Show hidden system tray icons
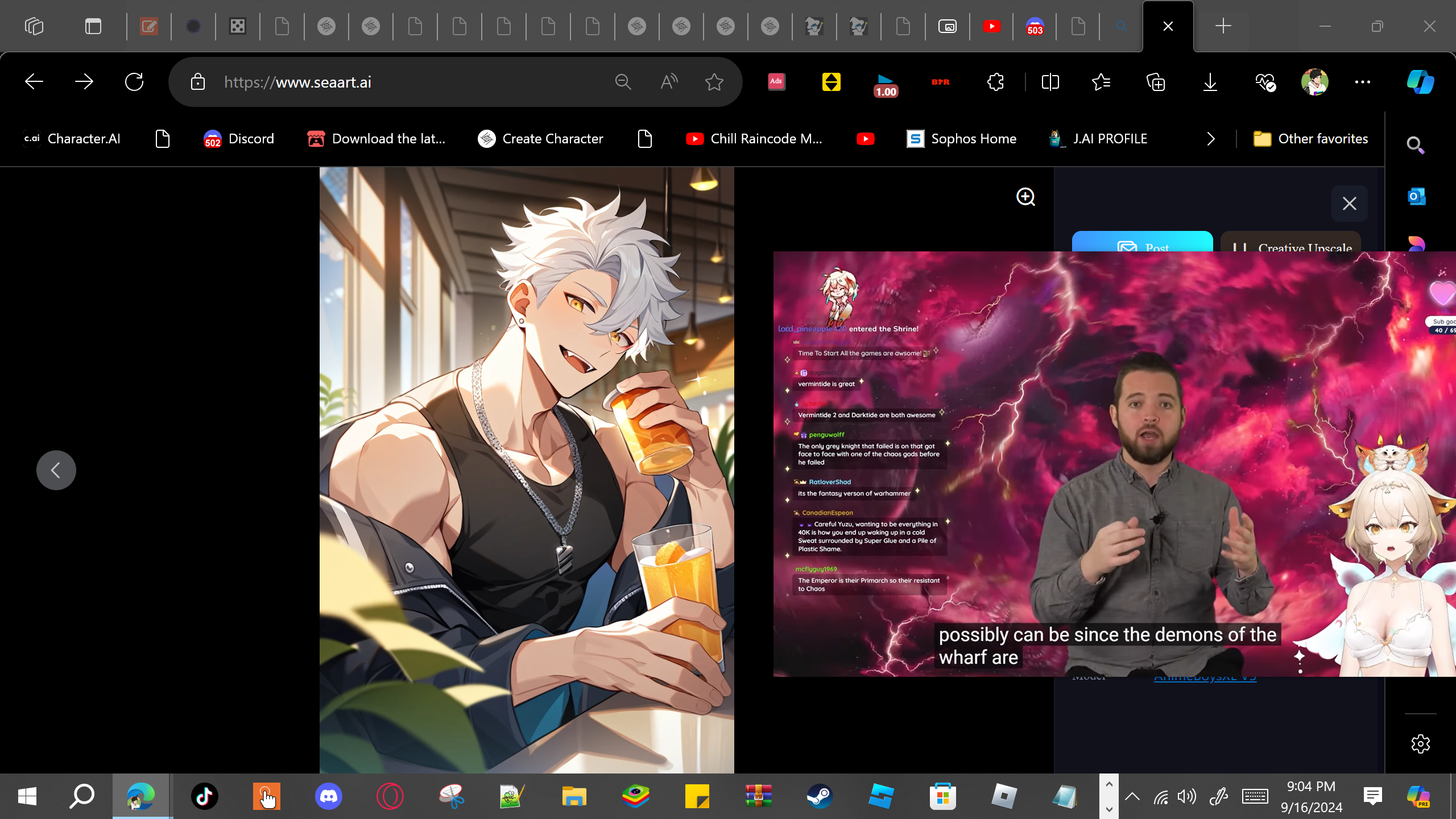This screenshot has width=1456, height=819. click(x=1132, y=796)
